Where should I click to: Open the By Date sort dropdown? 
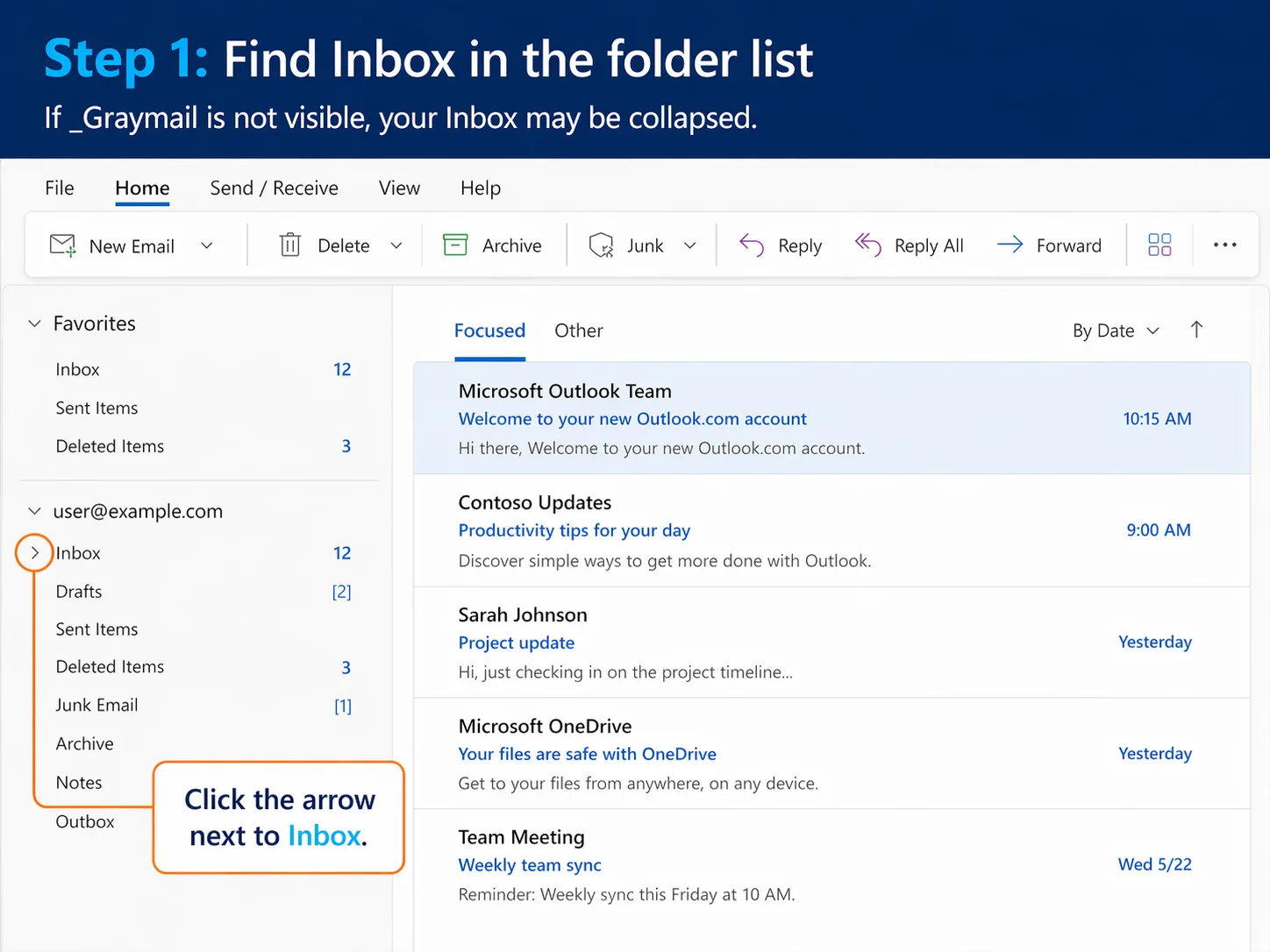pos(1116,330)
